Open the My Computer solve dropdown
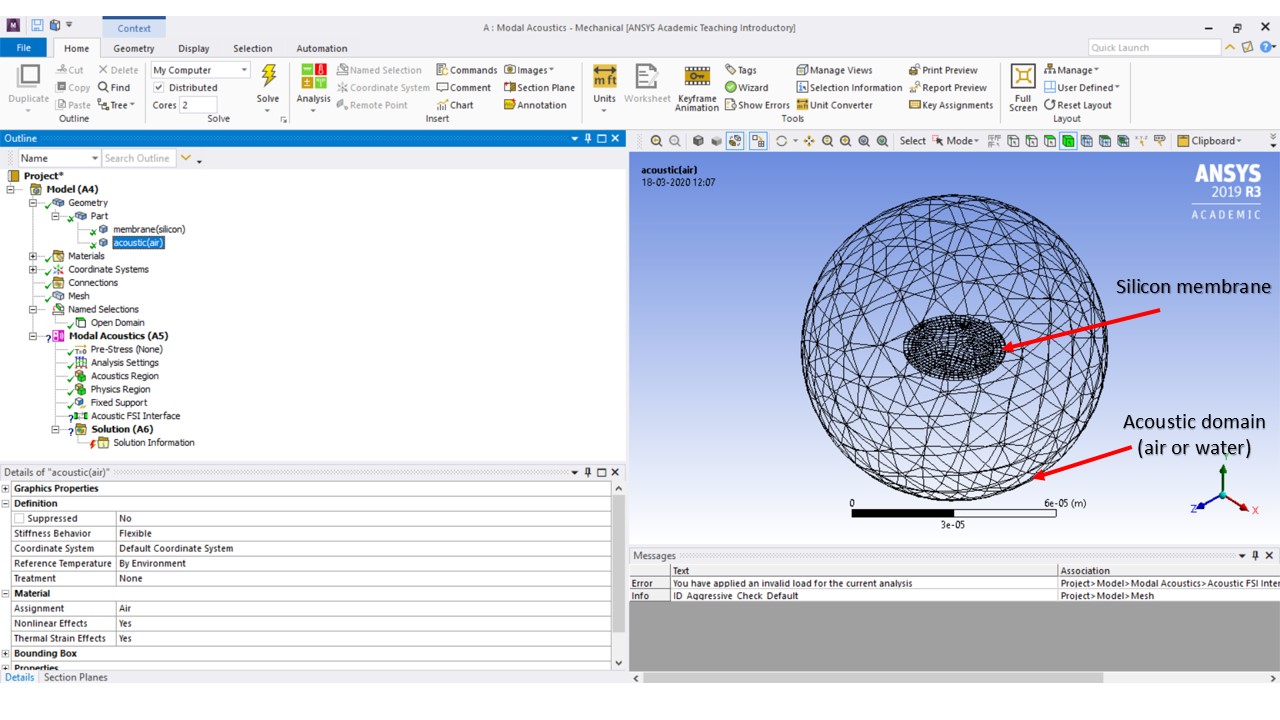The width and height of the screenshot is (1280, 720). point(200,70)
